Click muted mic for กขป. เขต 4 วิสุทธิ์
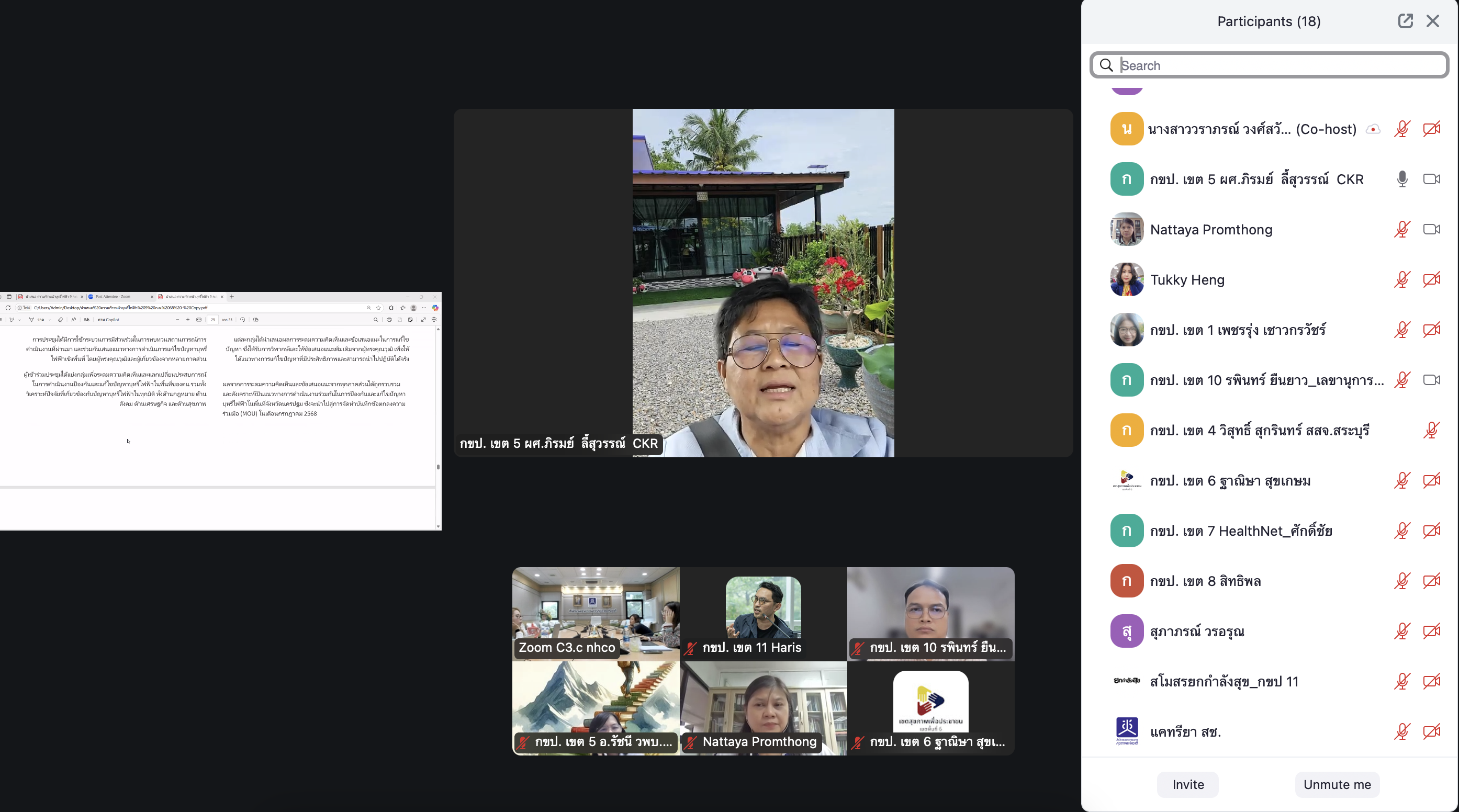The height and width of the screenshot is (812, 1459). click(1431, 431)
